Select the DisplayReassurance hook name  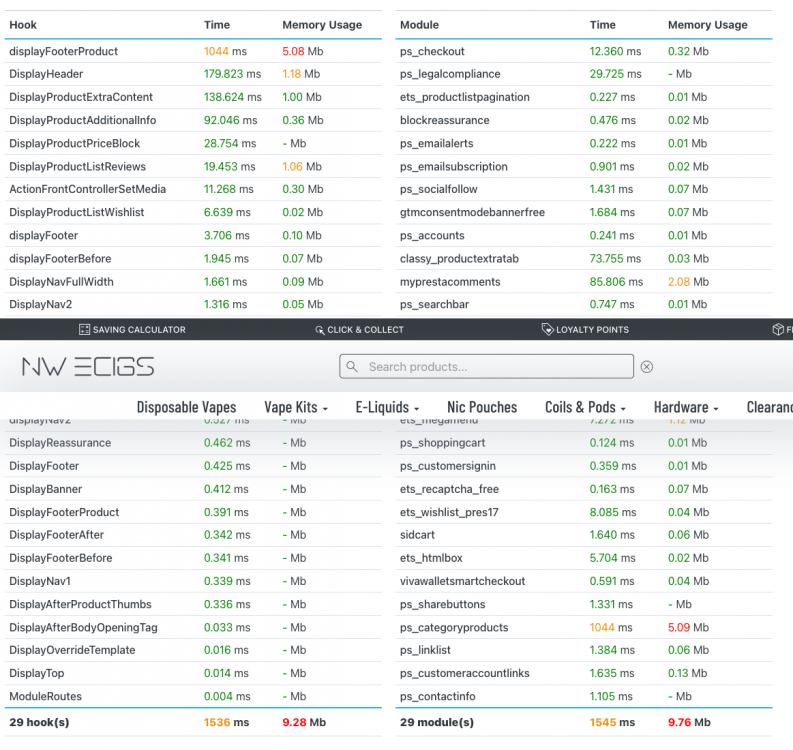(x=60, y=443)
